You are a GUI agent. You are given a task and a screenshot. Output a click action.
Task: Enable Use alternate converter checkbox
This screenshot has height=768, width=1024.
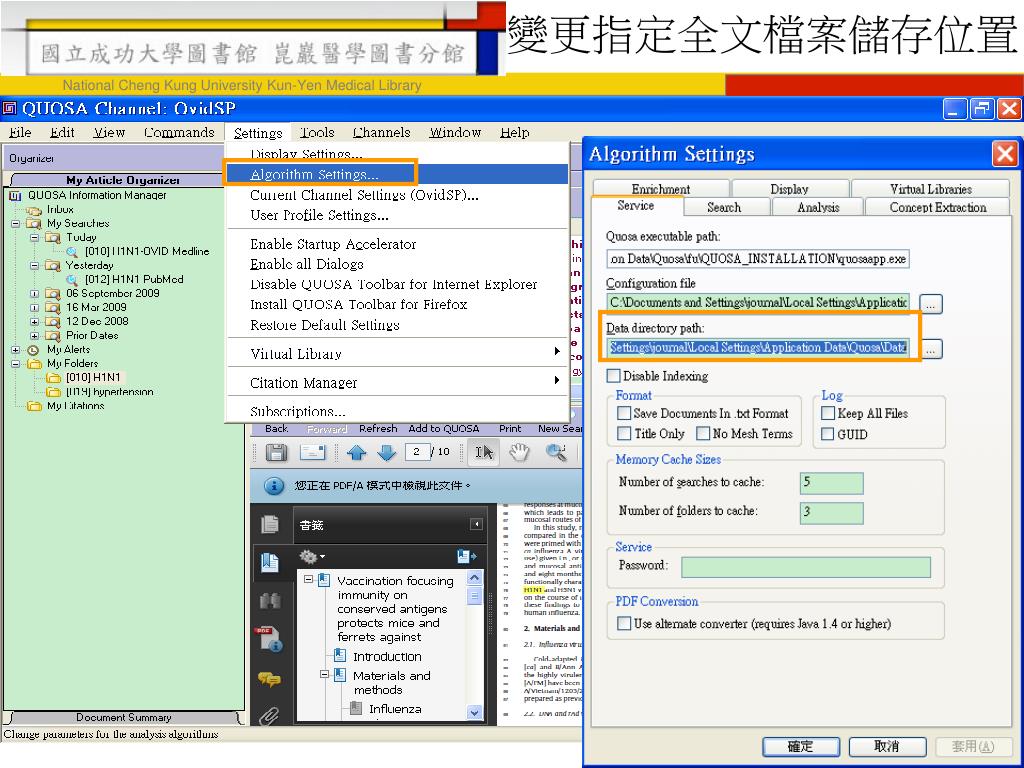coord(624,624)
